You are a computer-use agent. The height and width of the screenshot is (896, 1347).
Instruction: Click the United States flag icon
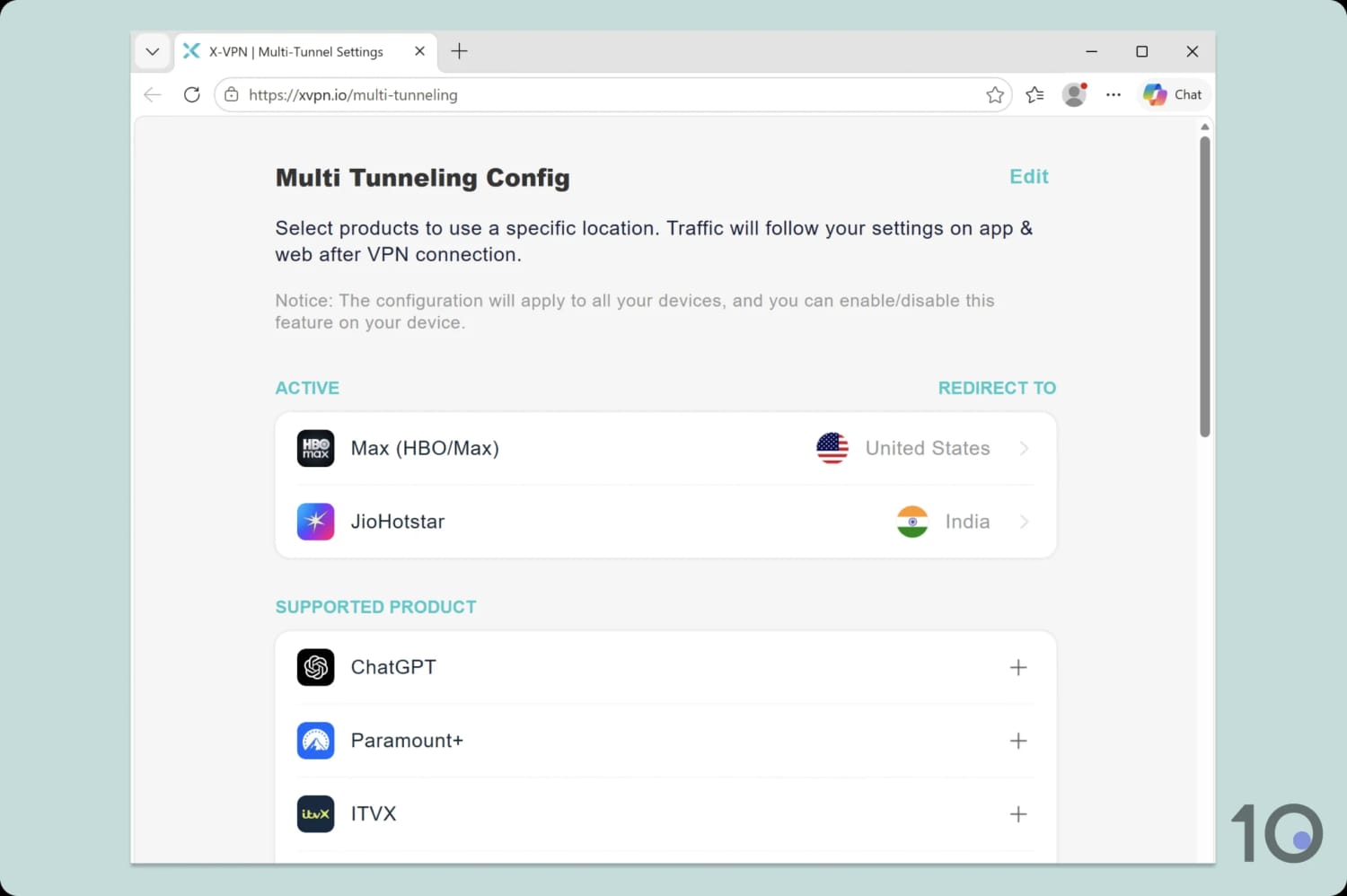click(x=832, y=448)
